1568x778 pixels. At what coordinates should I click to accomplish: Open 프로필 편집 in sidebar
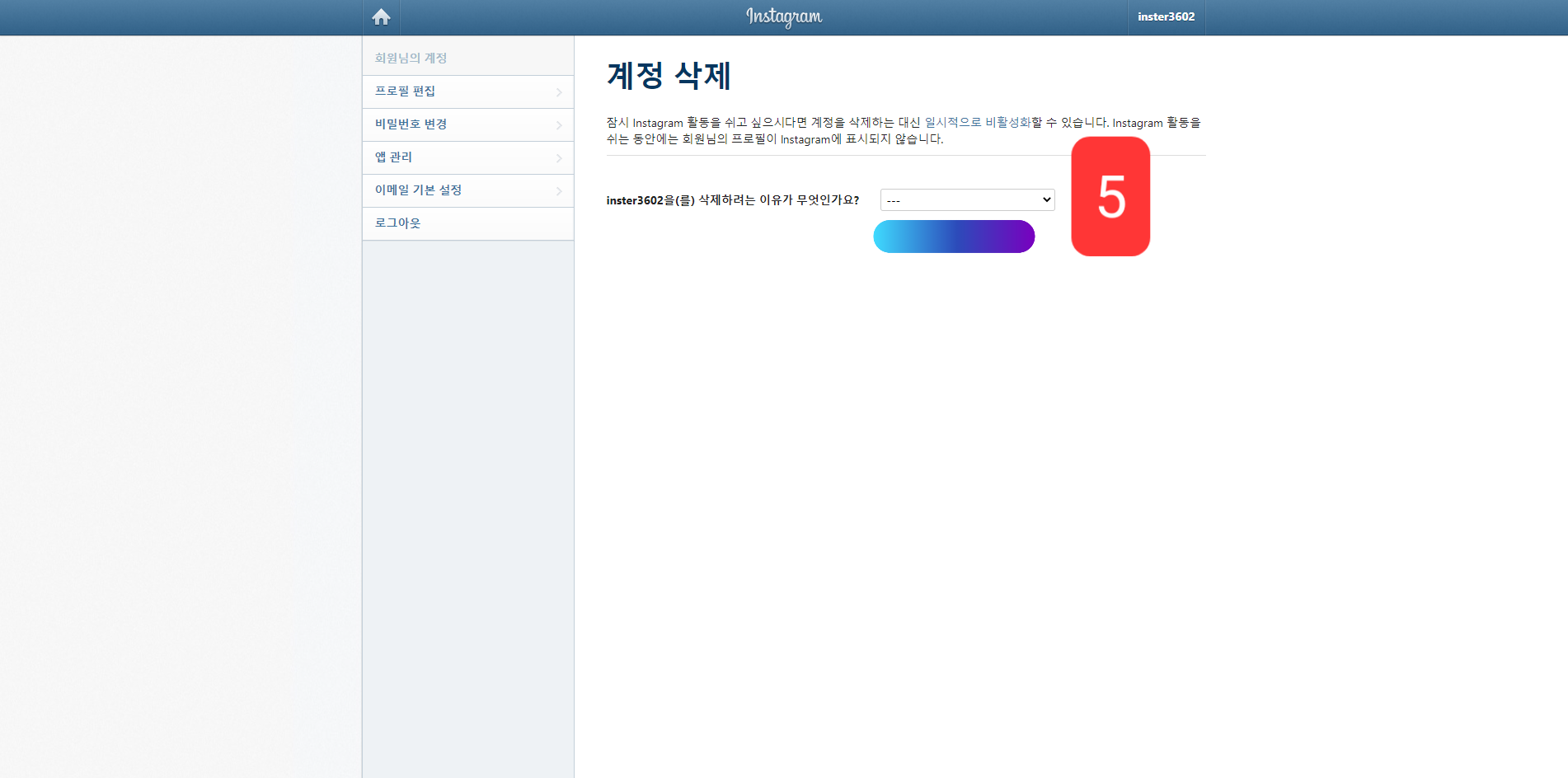468,91
